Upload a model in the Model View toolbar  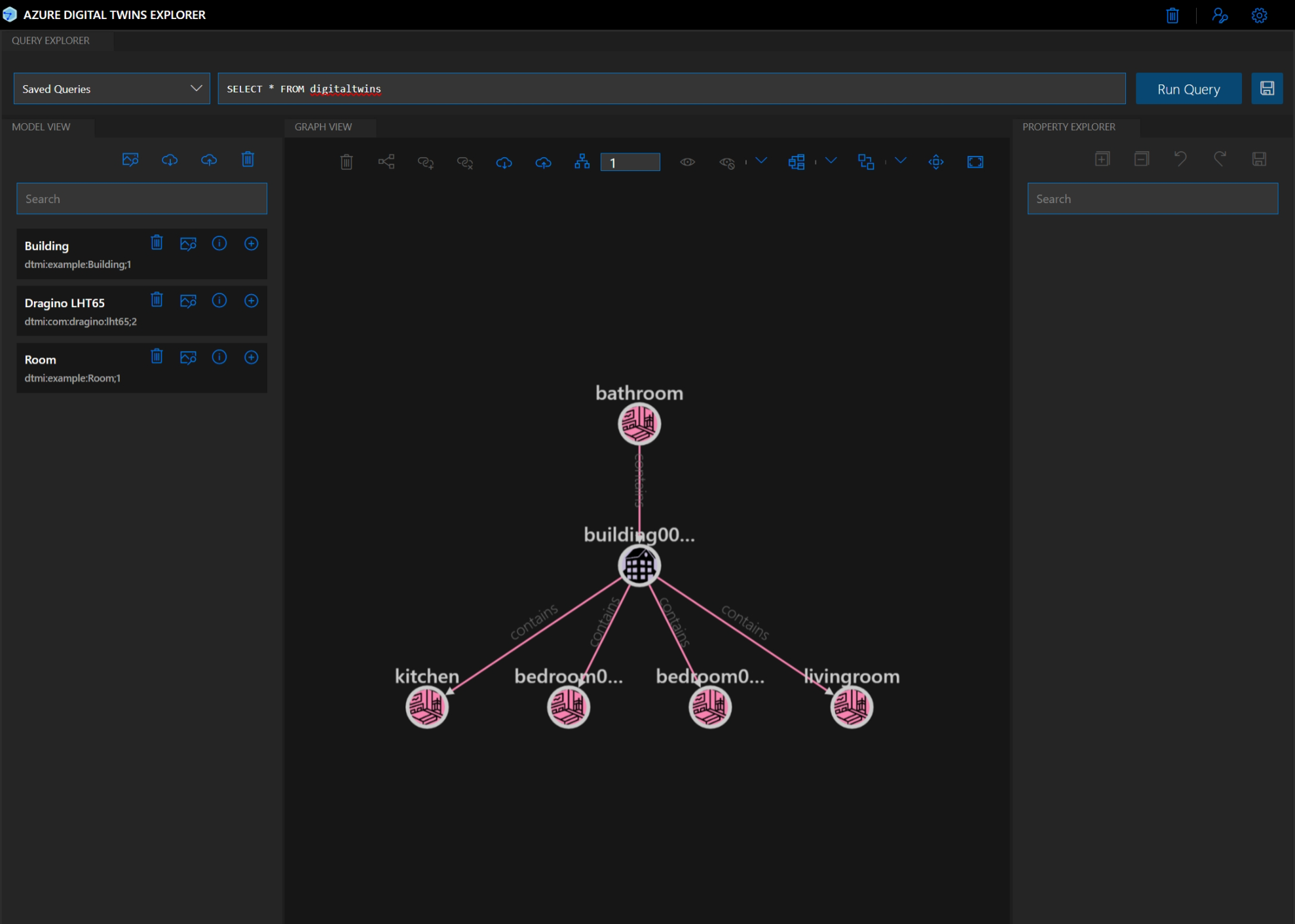click(x=209, y=160)
